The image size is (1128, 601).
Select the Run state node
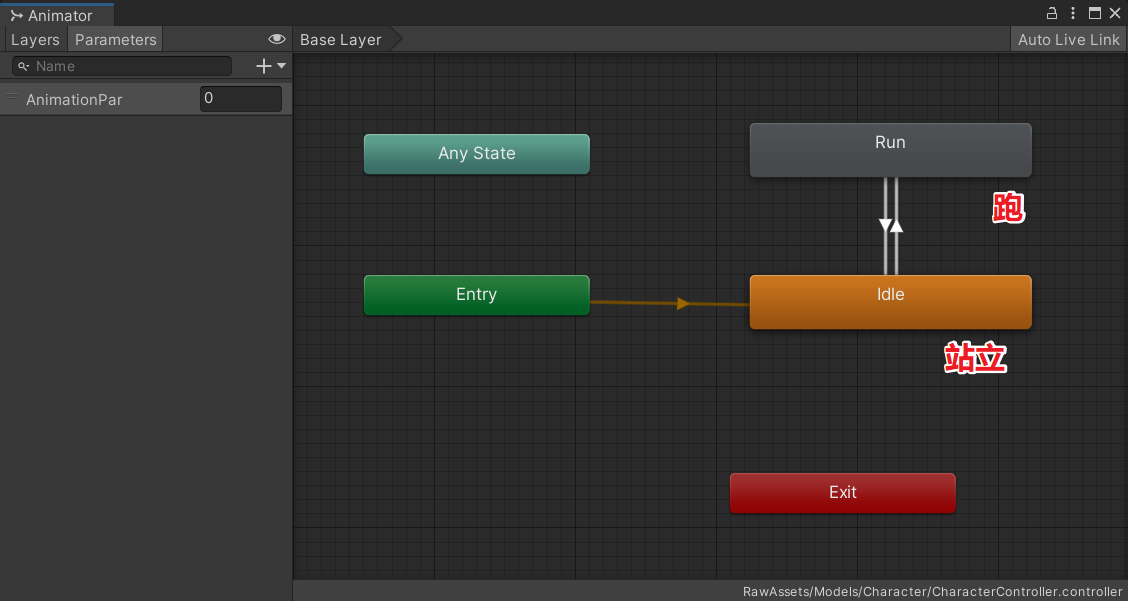click(891, 150)
